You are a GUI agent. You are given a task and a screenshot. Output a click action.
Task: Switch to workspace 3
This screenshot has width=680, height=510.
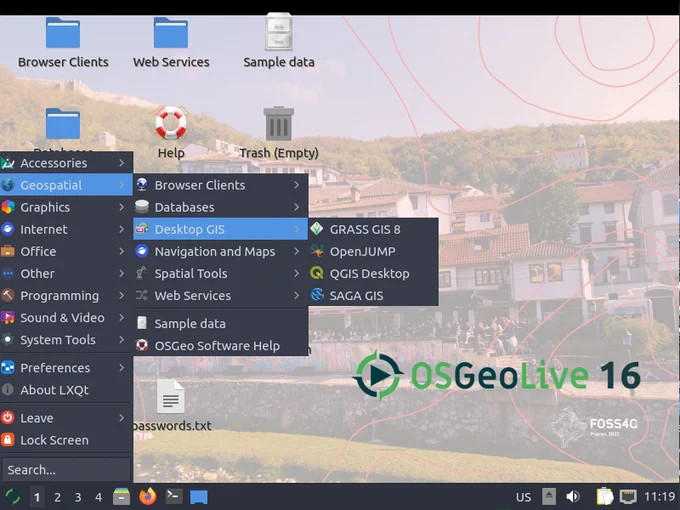(x=78, y=497)
